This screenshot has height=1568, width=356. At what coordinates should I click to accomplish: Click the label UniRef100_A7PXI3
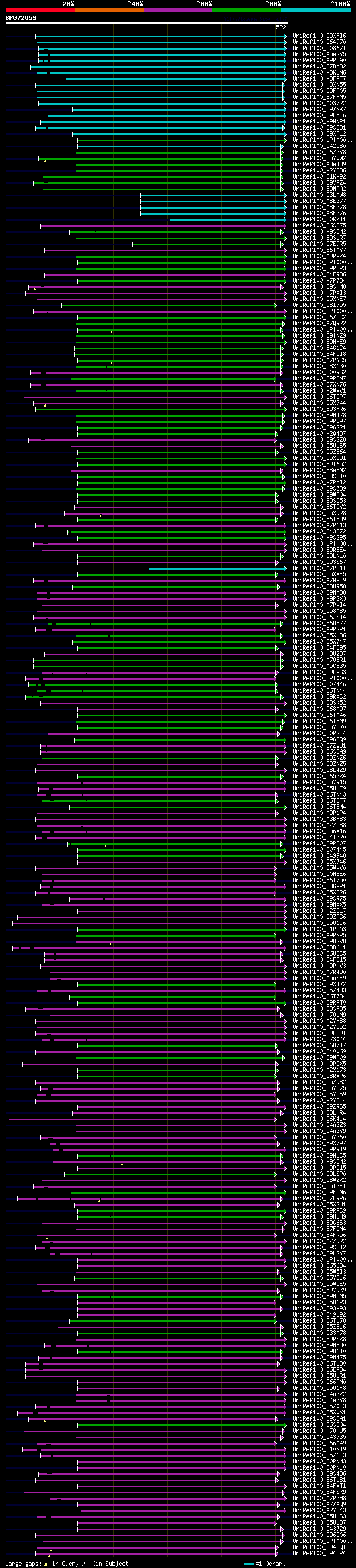(x=319, y=293)
